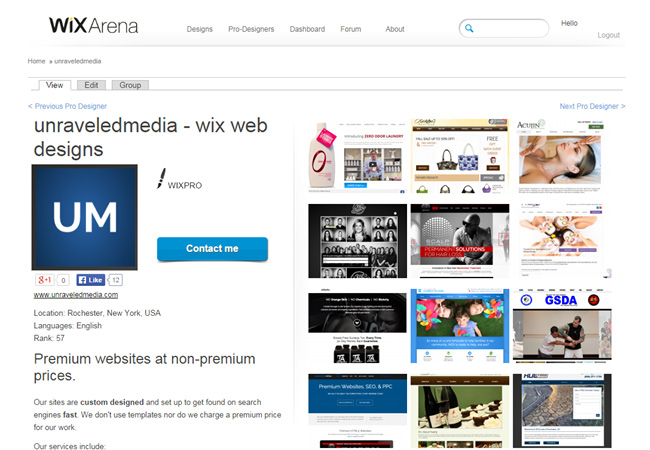Open the Zero Odor Laundry design thumbnail
This screenshot has height=450, width=650.
[357, 157]
